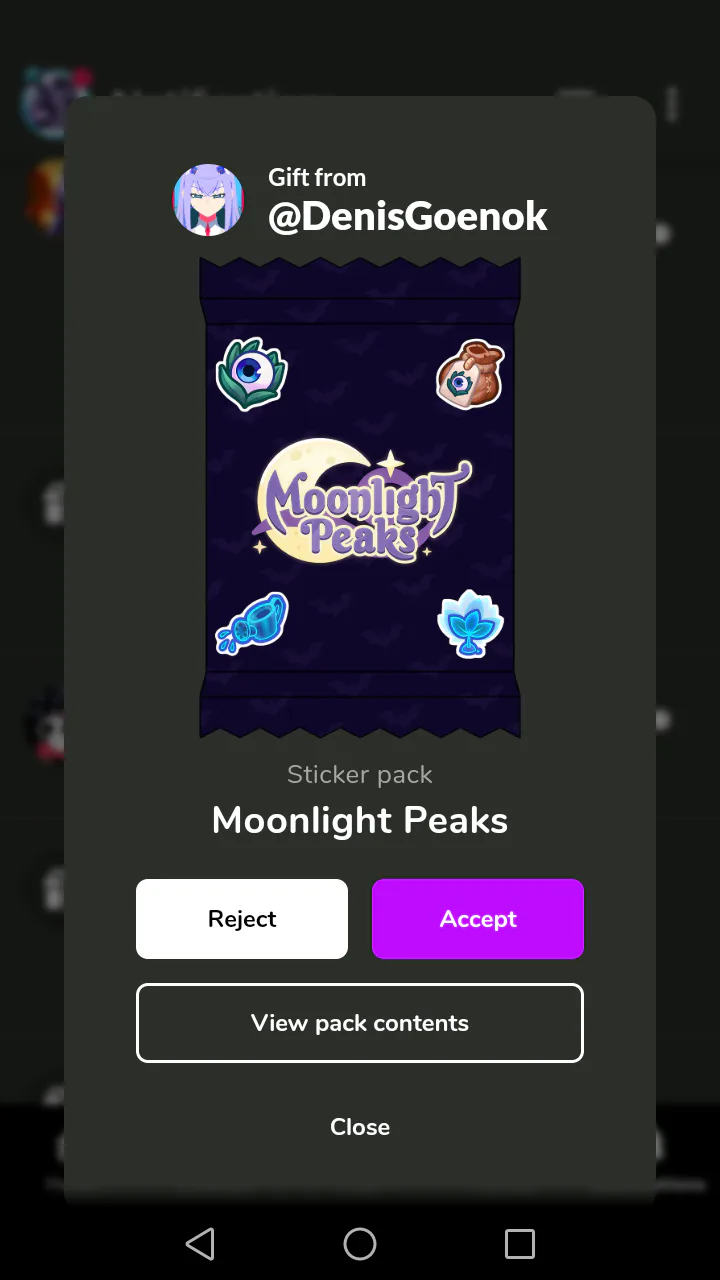720x1280 pixels.
Task: Tap the blue watering can sticker
Action: click(x=252, y=622)
